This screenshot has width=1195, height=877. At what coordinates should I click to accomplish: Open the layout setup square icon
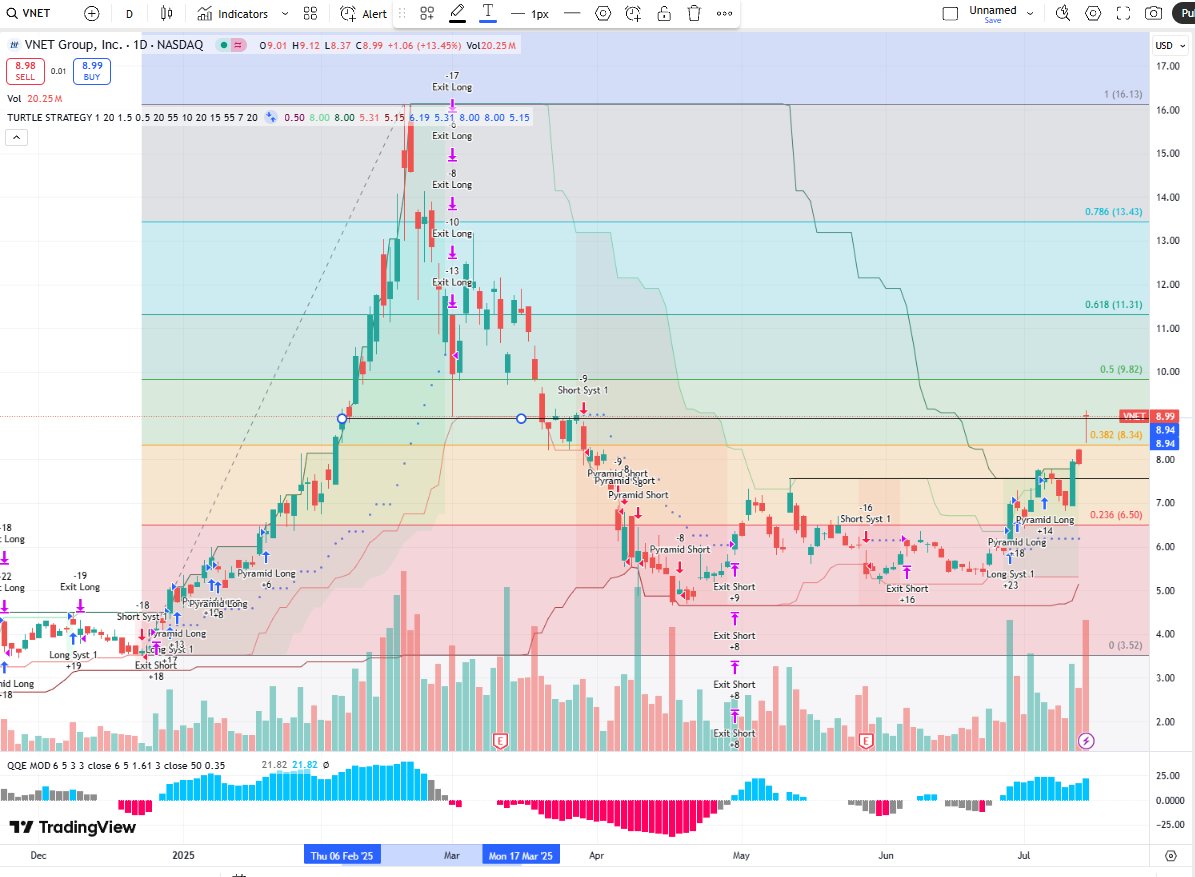pyautogui.click(x=950, y=14)
